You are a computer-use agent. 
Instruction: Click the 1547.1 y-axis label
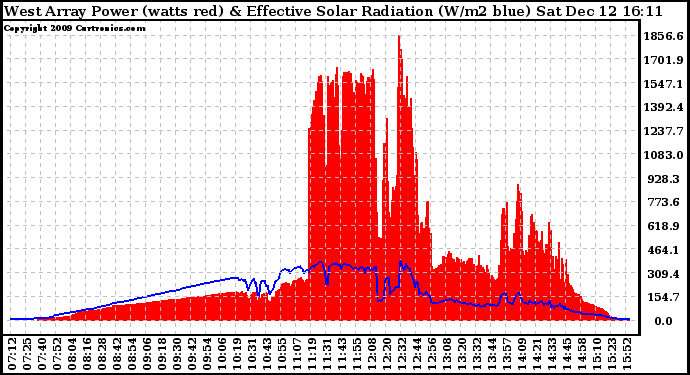click(x=664, y=84)
